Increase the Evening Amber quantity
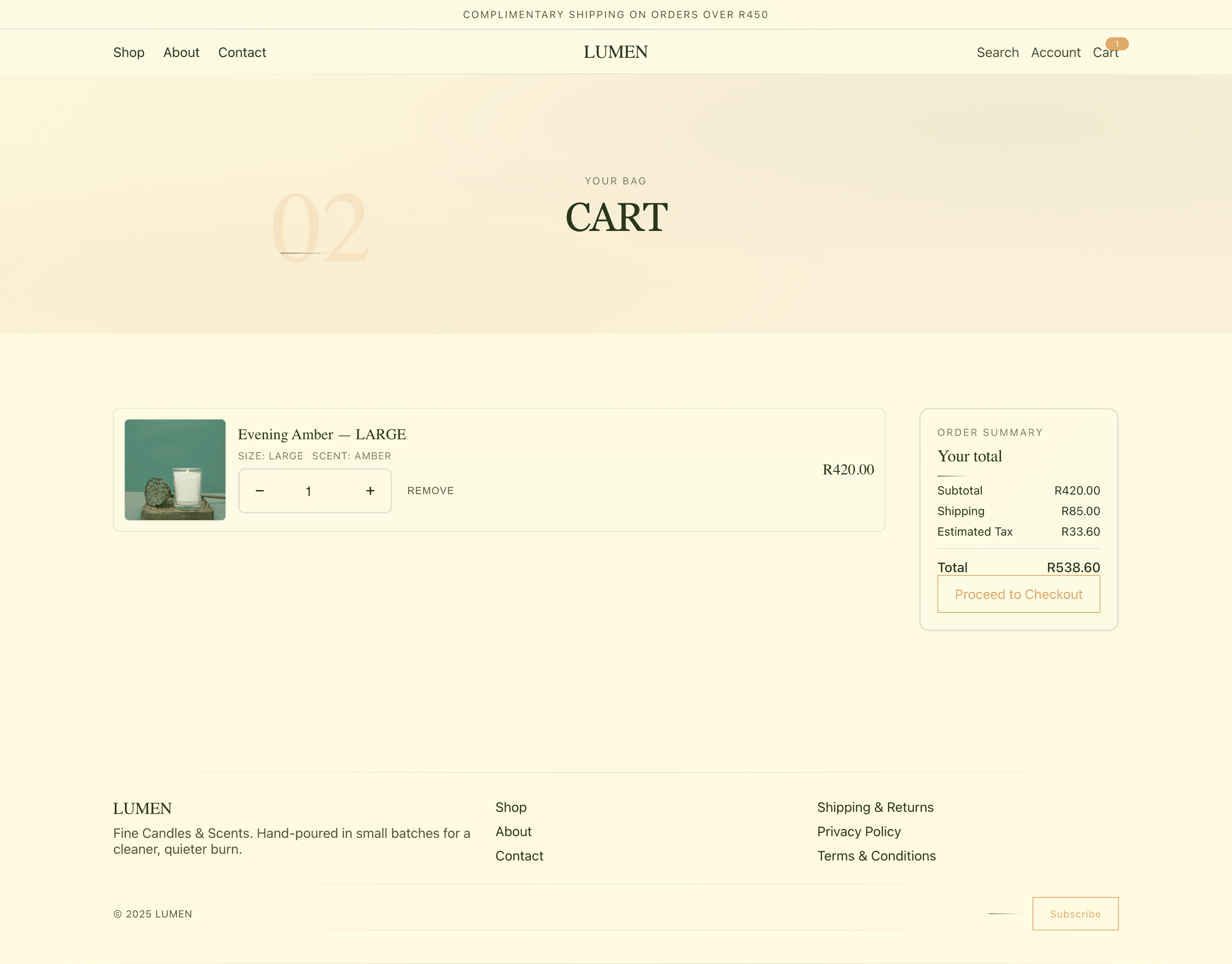1232x964 pixels. tap(370, 490)
